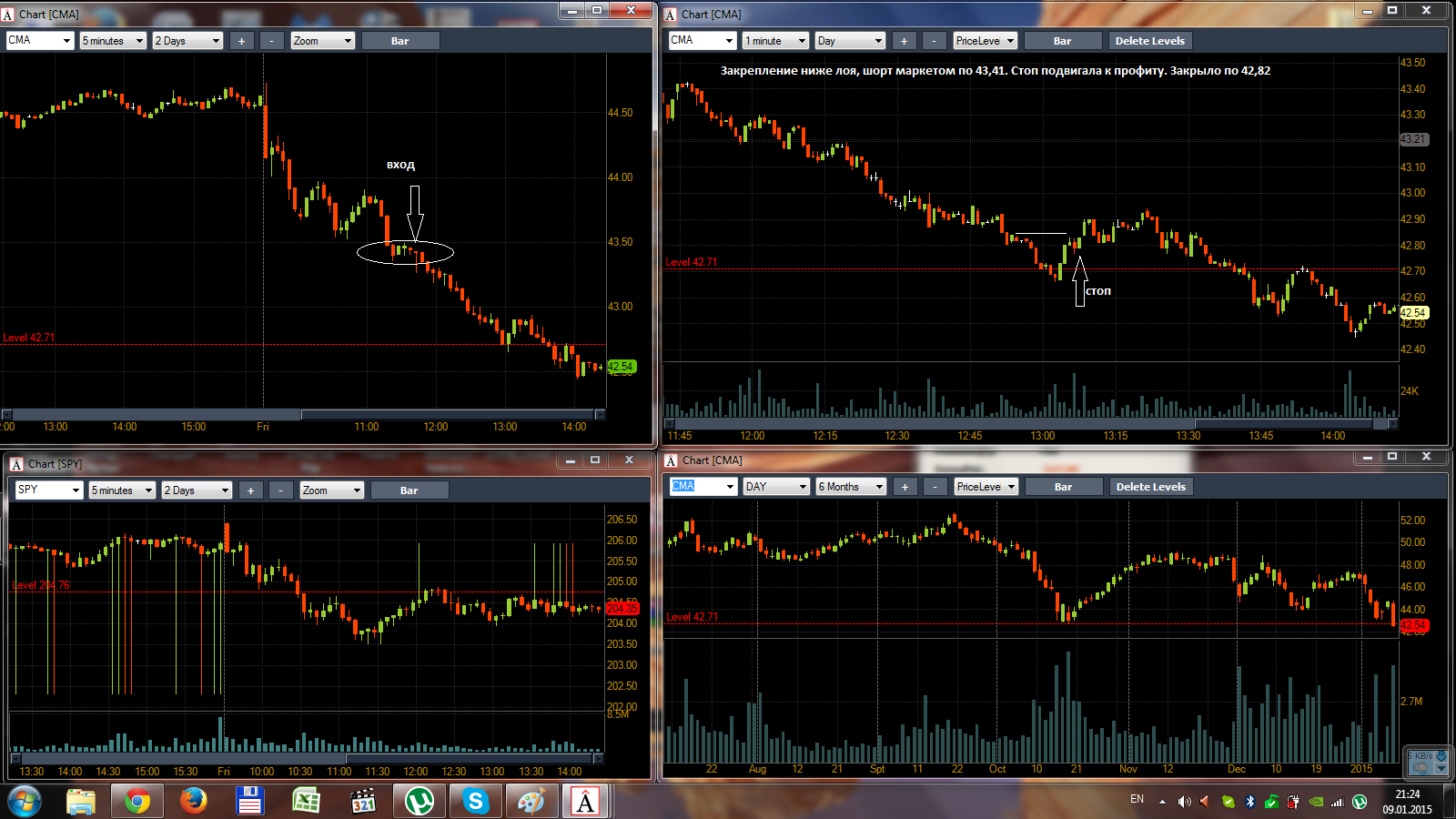Viewport: 1456px width, 819px height.
Task: Click the minus zoom button in SPY chart
Action: [x=281, y=490]
